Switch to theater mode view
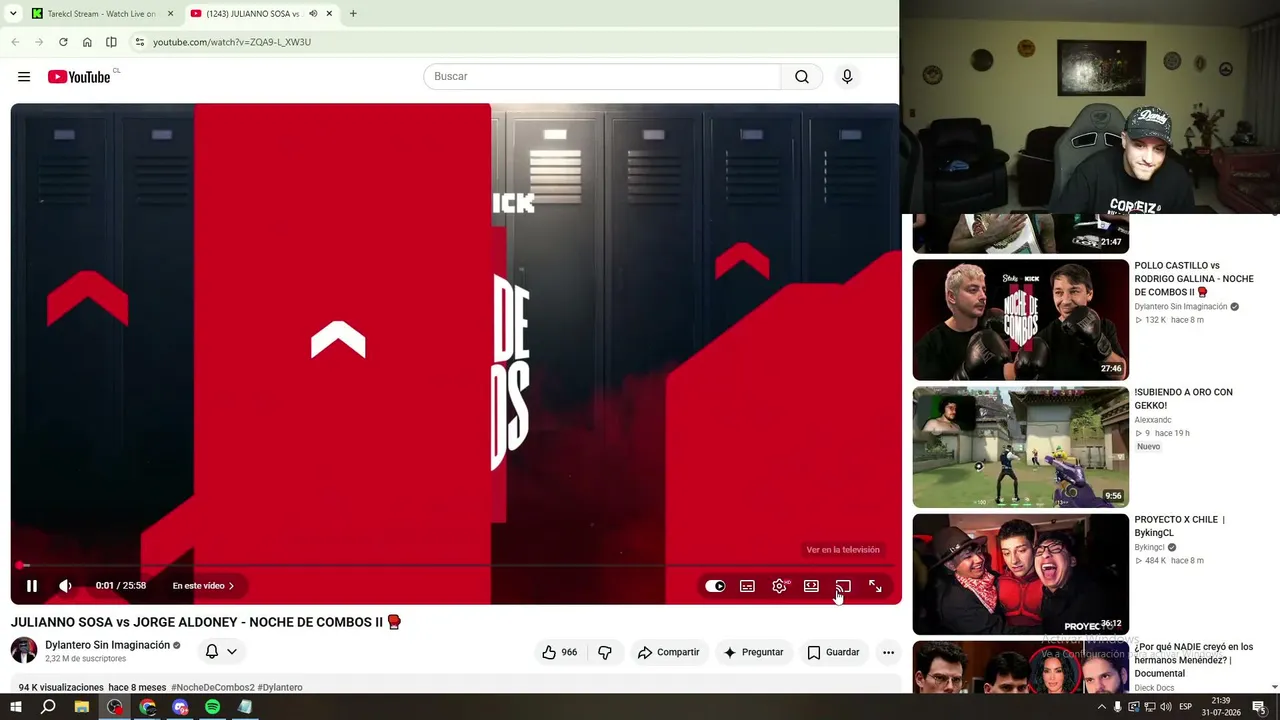The height and width of the screenshot is (720, 1280). [x=811, y=586]
